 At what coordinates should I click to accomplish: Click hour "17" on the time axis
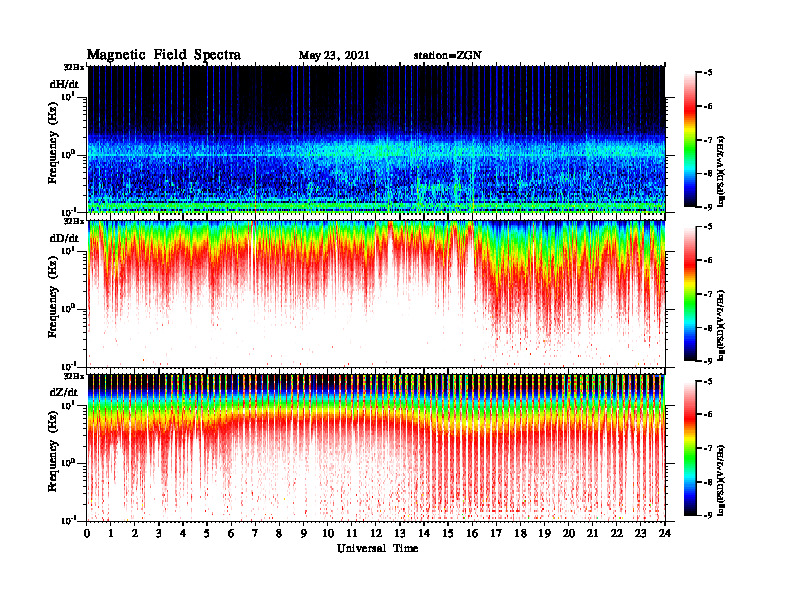tap(497, 534)
